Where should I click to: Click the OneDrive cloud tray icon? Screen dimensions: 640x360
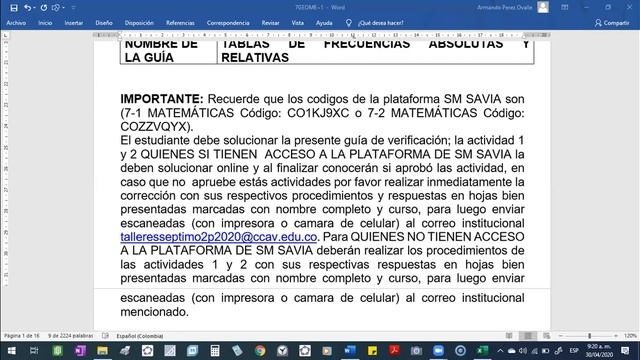(x=511, y=351)
